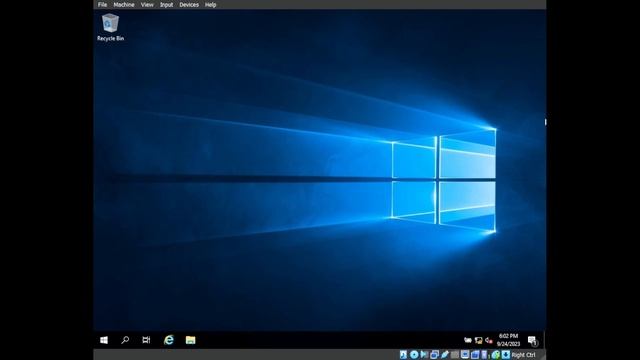Click the keyboard capture arrow status icon
This screenshot has height=360, width=640.
(x=506, y=355)
